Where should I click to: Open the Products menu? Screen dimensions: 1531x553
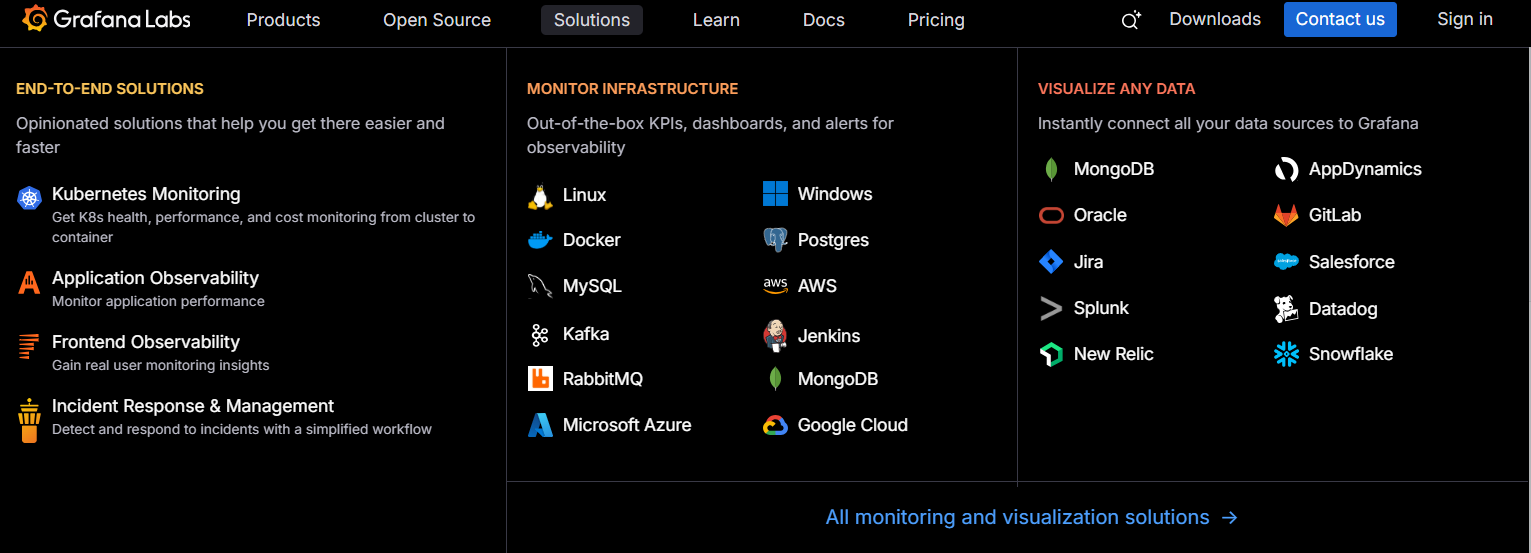click(283, 20)
